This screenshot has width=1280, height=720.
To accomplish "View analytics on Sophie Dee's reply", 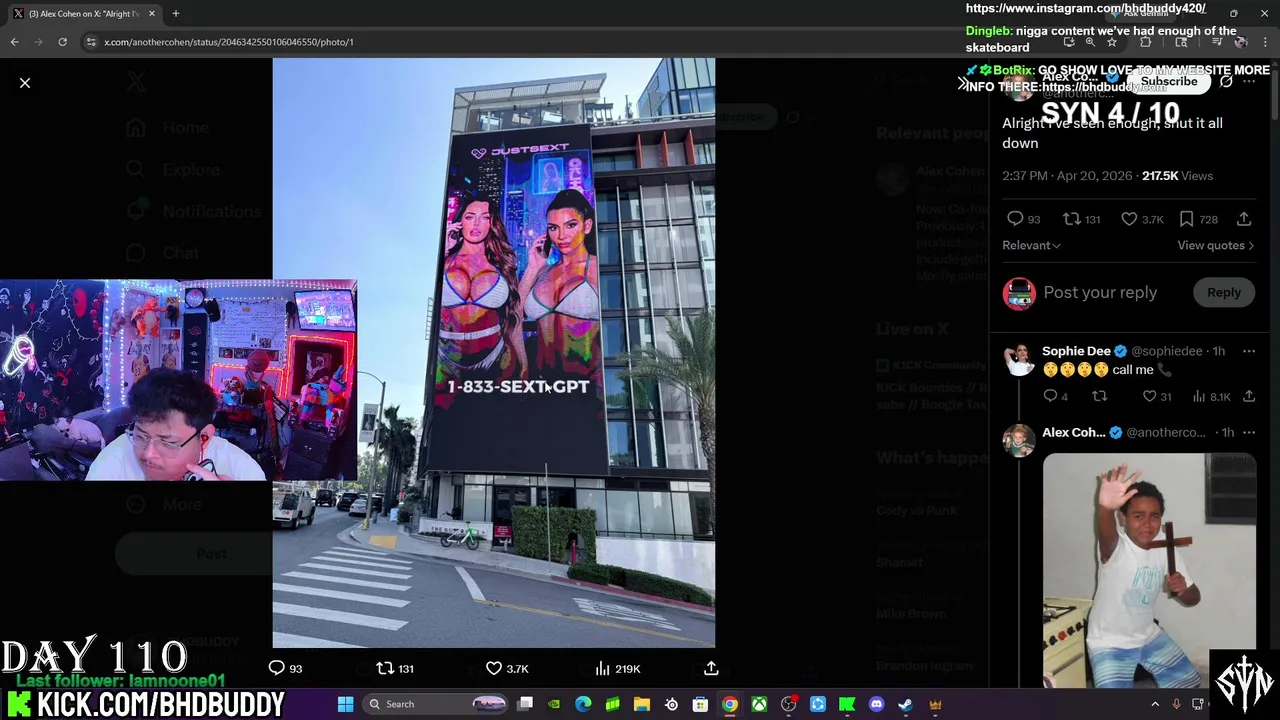I will pyautogui.click(x=1211, y=397).
